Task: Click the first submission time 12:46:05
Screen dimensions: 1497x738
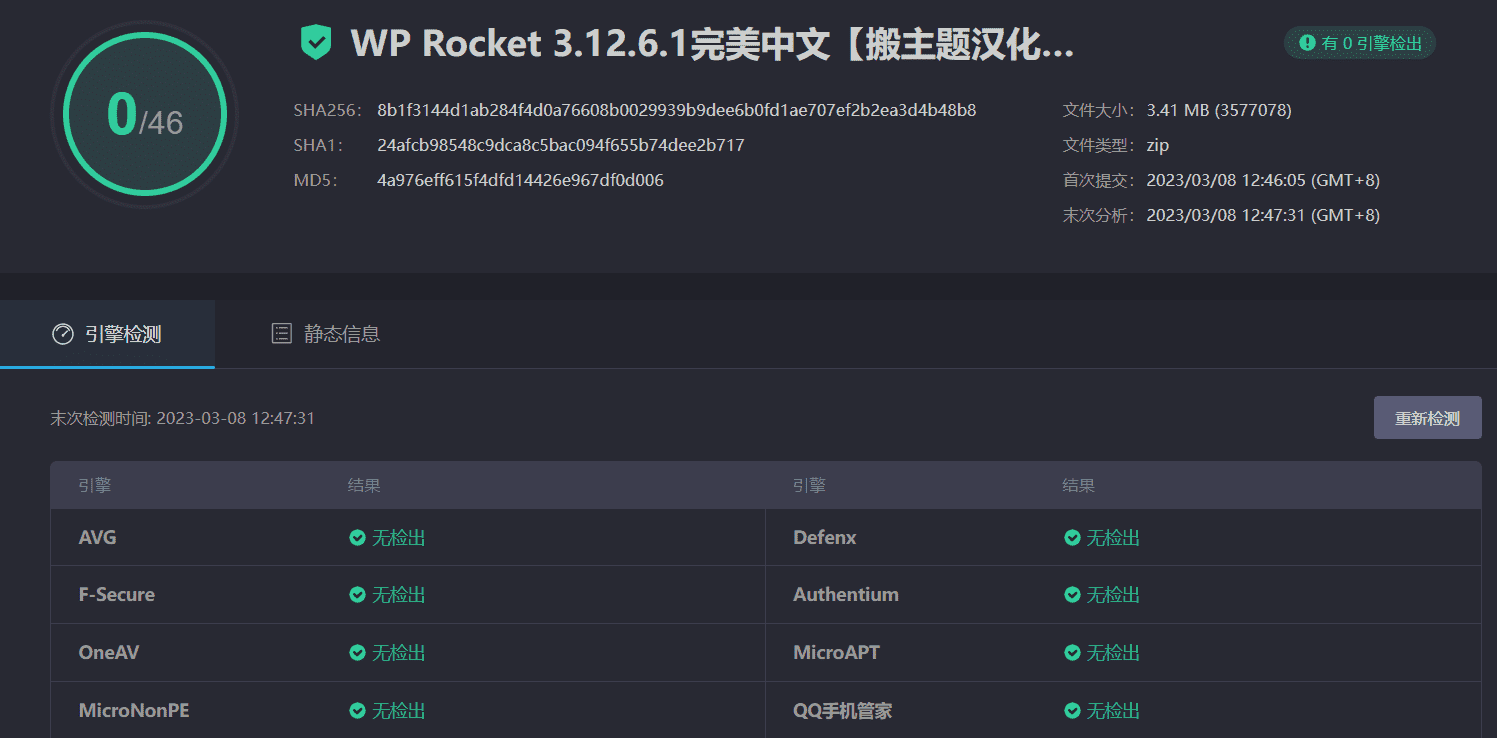Action: 1263,180
